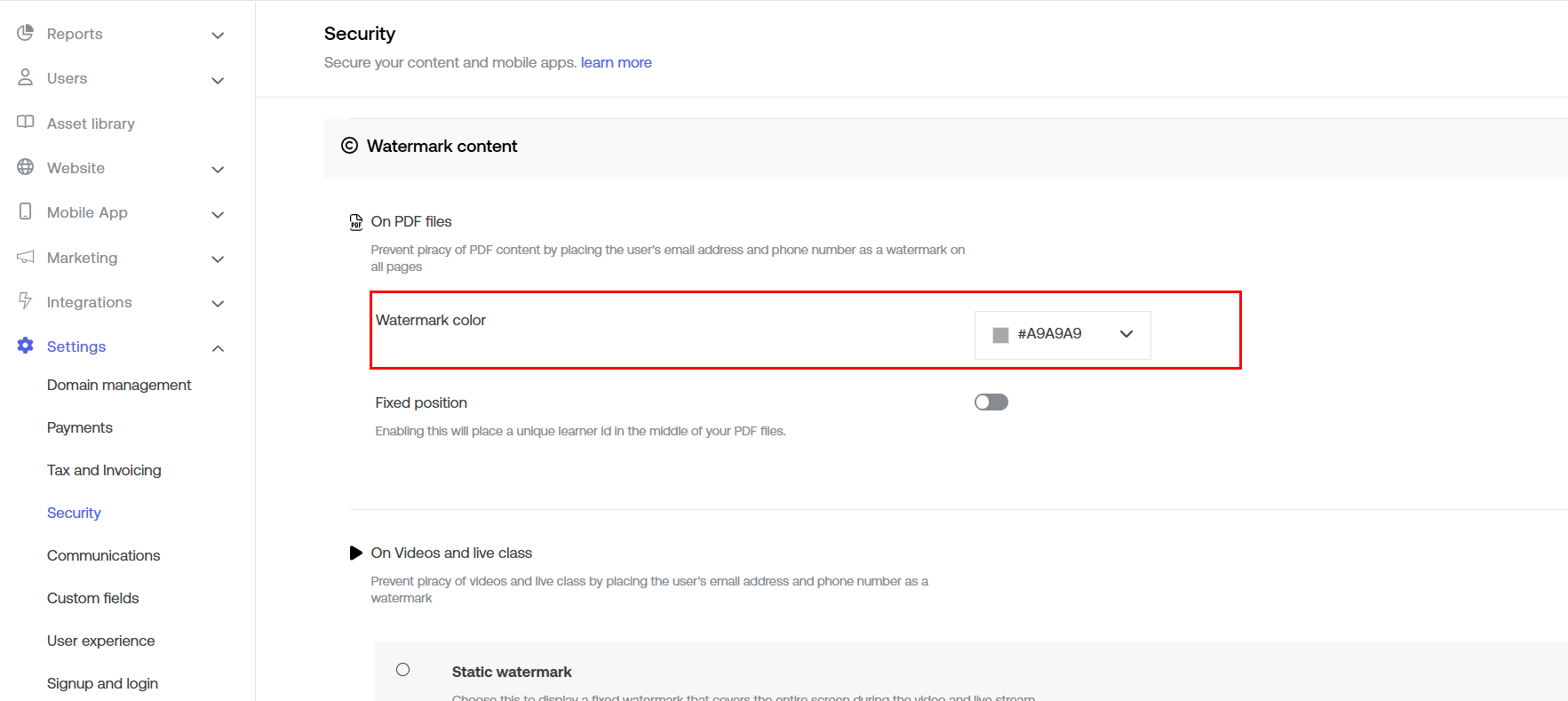Click the learn more link

click(616, 62)
